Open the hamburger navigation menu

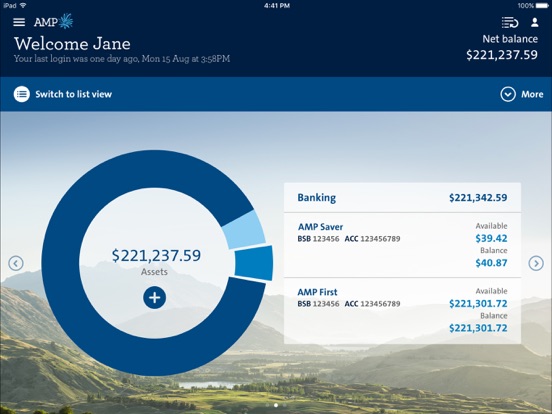19,22
